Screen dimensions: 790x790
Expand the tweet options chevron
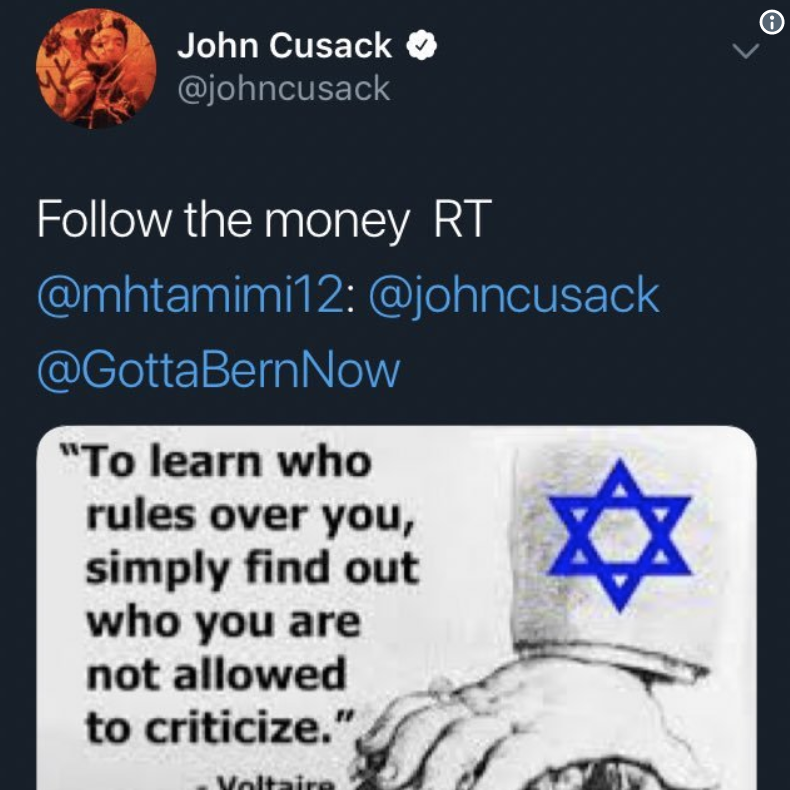pos(746,50)
